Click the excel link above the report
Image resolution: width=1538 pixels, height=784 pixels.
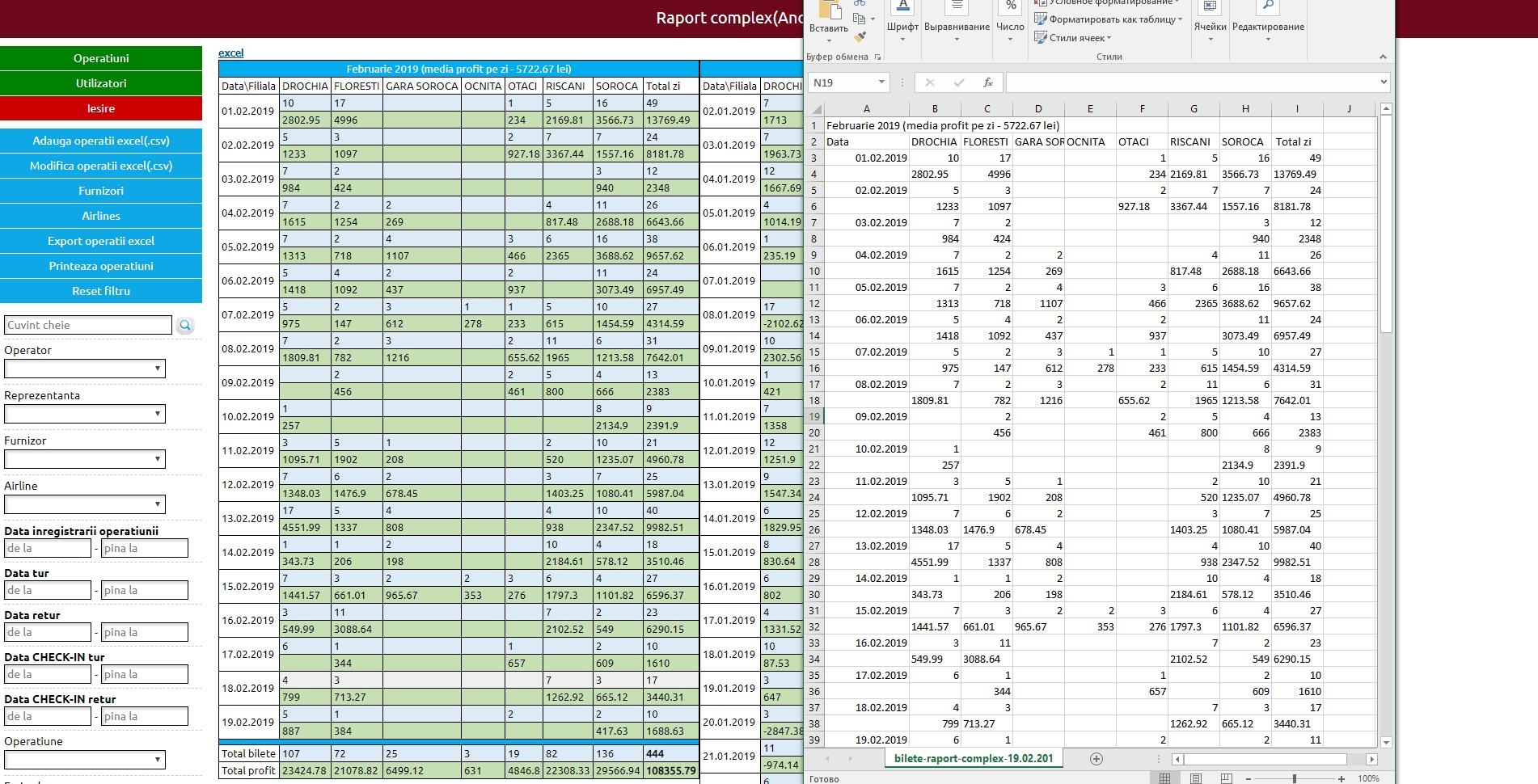230,53
